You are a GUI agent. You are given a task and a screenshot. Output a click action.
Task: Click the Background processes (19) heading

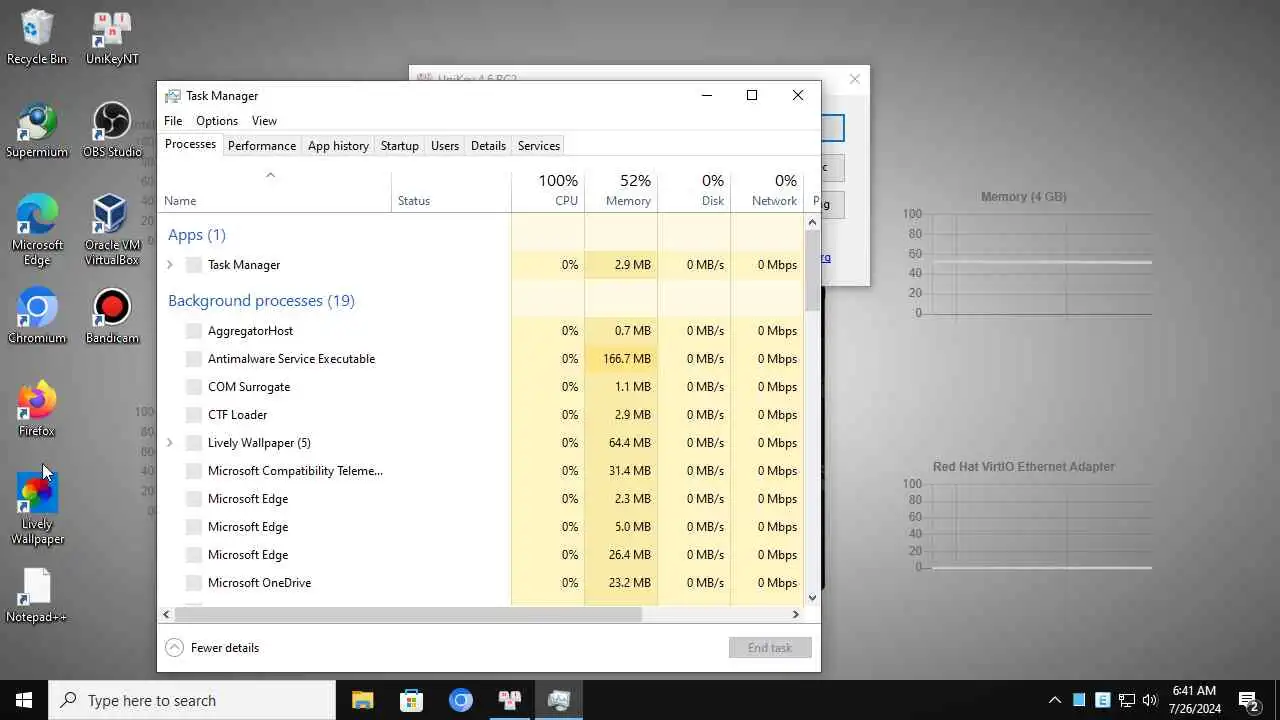coord(261,300)
